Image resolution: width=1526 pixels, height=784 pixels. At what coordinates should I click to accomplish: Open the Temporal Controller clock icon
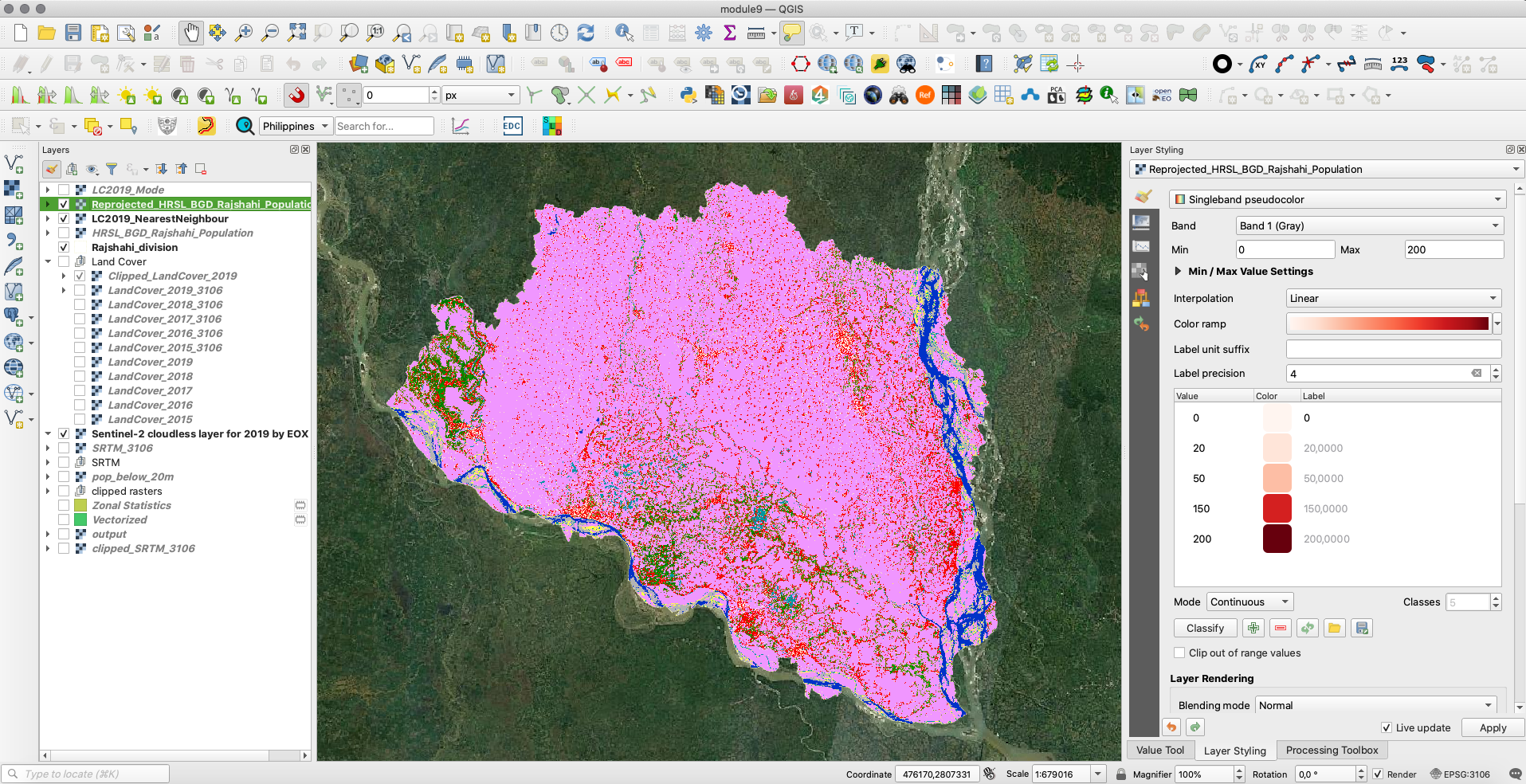[x=559, y=33]
